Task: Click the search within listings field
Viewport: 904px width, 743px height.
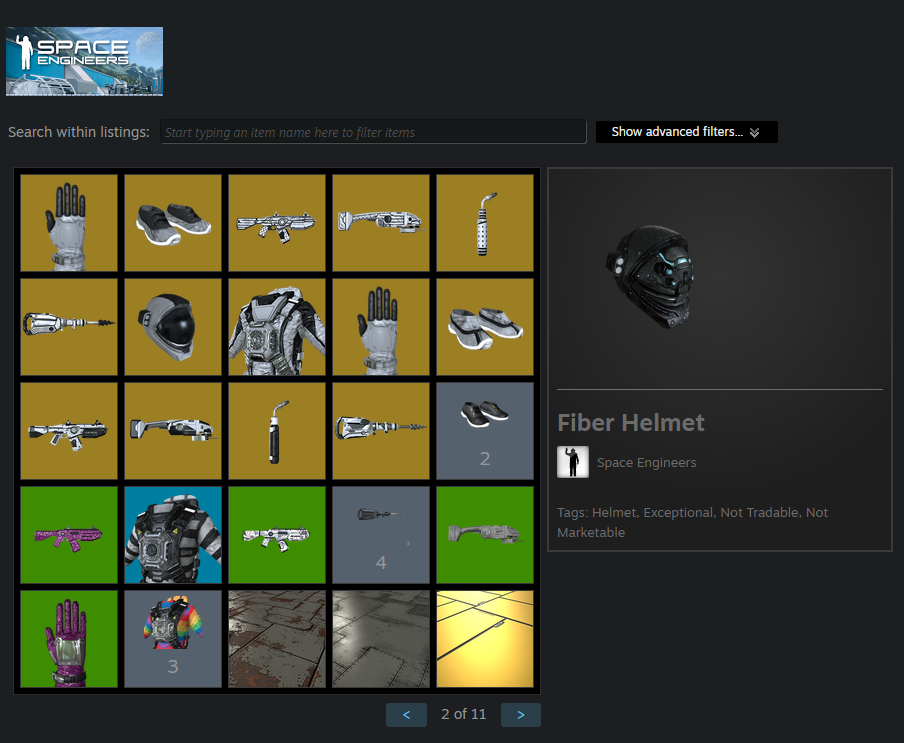Action: (x=373, y=132)
